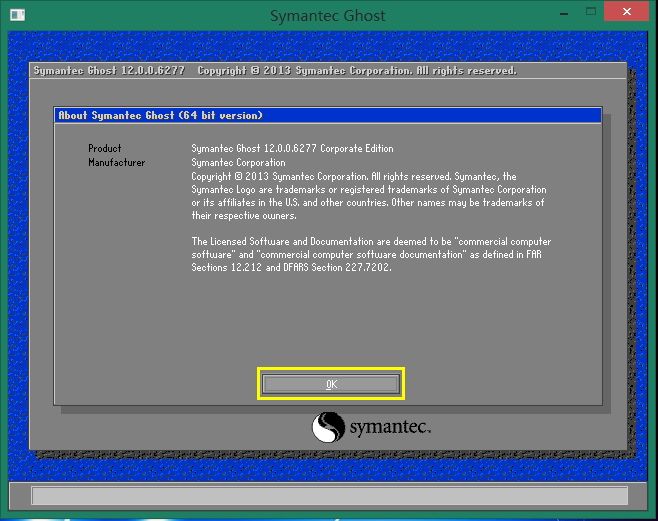Click 'Symantec Corporation' manufacturer value

click(238, 163)
